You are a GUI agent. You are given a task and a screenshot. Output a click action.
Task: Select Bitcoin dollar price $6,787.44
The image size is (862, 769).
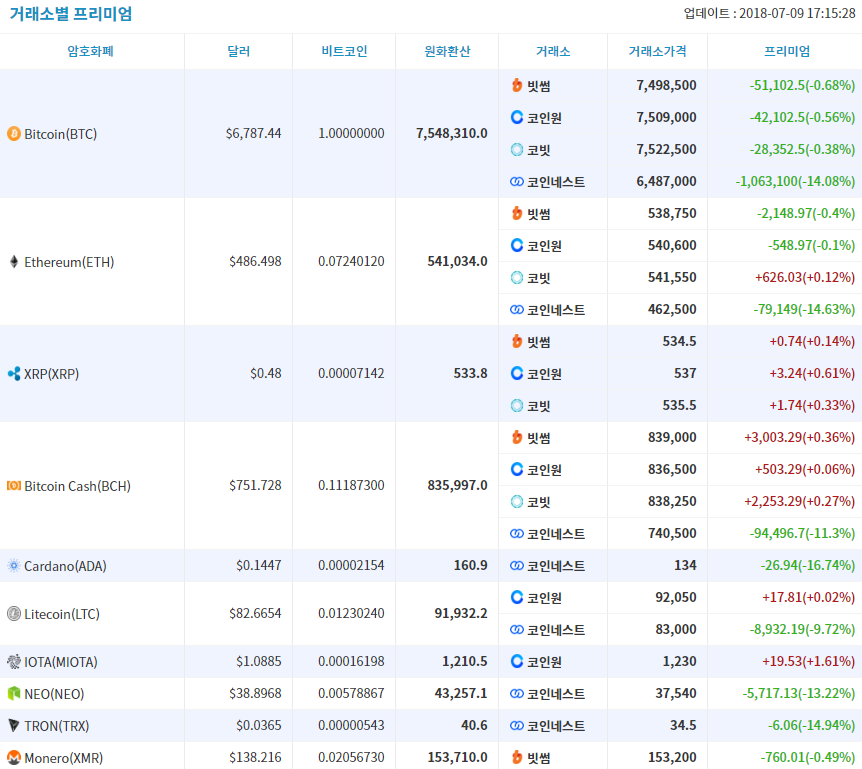(x=253, y=134)
